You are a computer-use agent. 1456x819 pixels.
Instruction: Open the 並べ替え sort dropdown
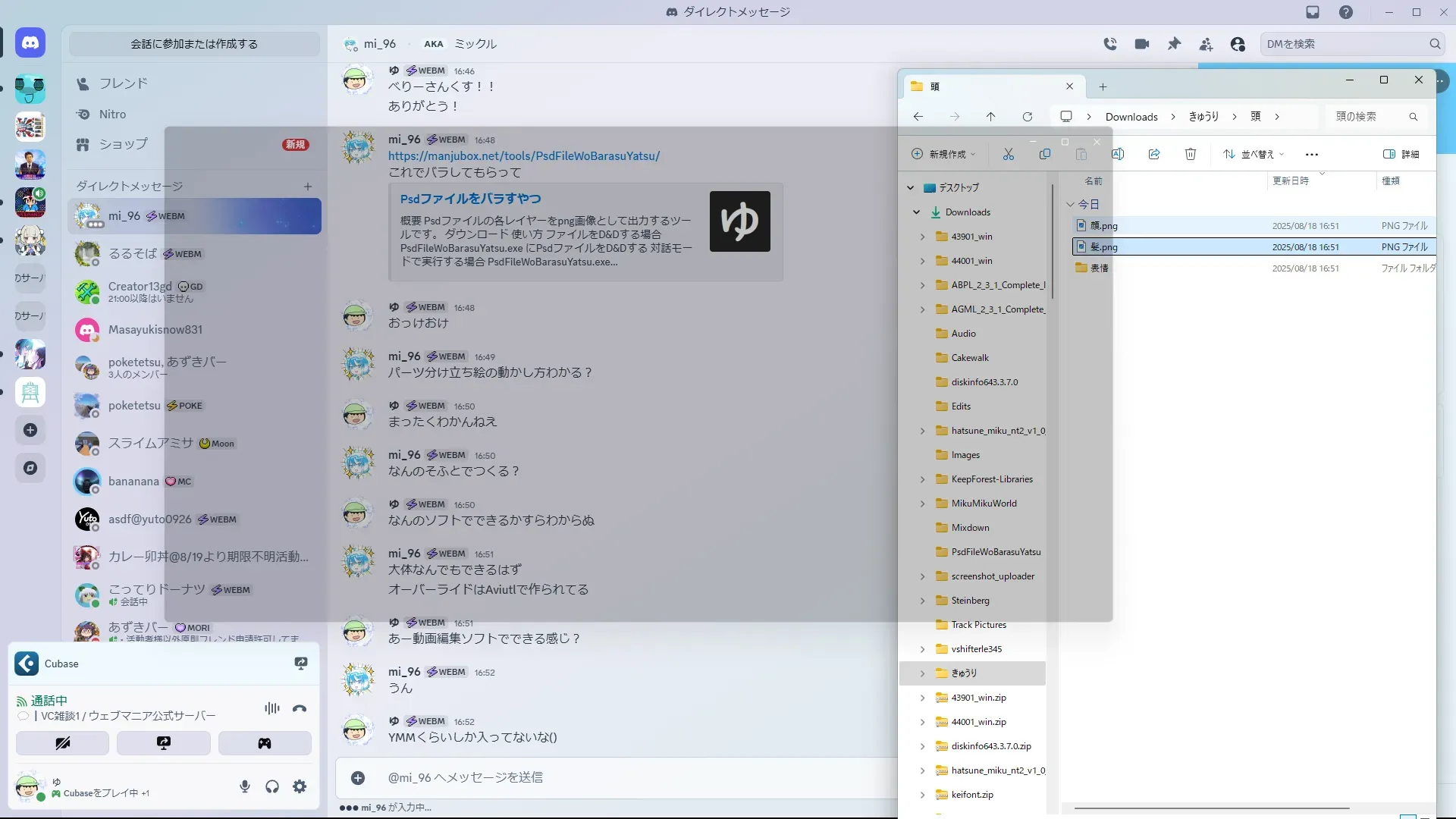click(1254, 154)
